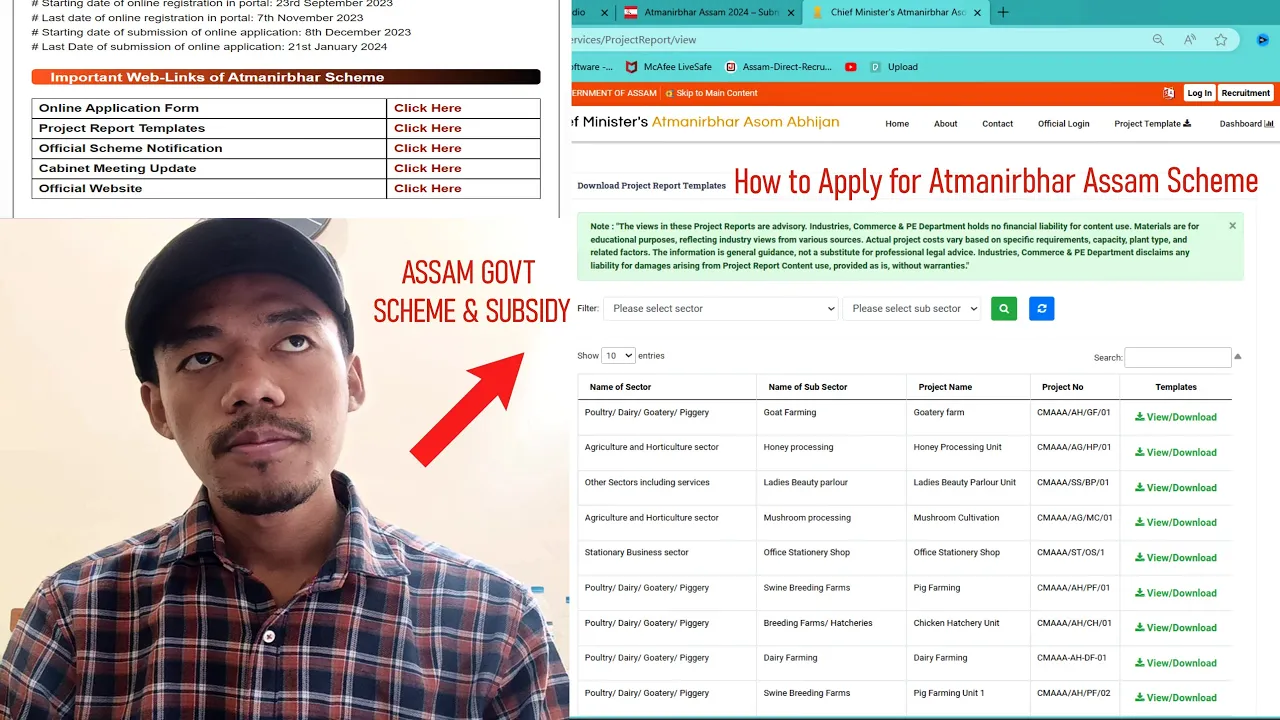Click View/Download for Chicken Hatchery Unit
This screenshot has height=720, width=1280.
[1176, 628]
